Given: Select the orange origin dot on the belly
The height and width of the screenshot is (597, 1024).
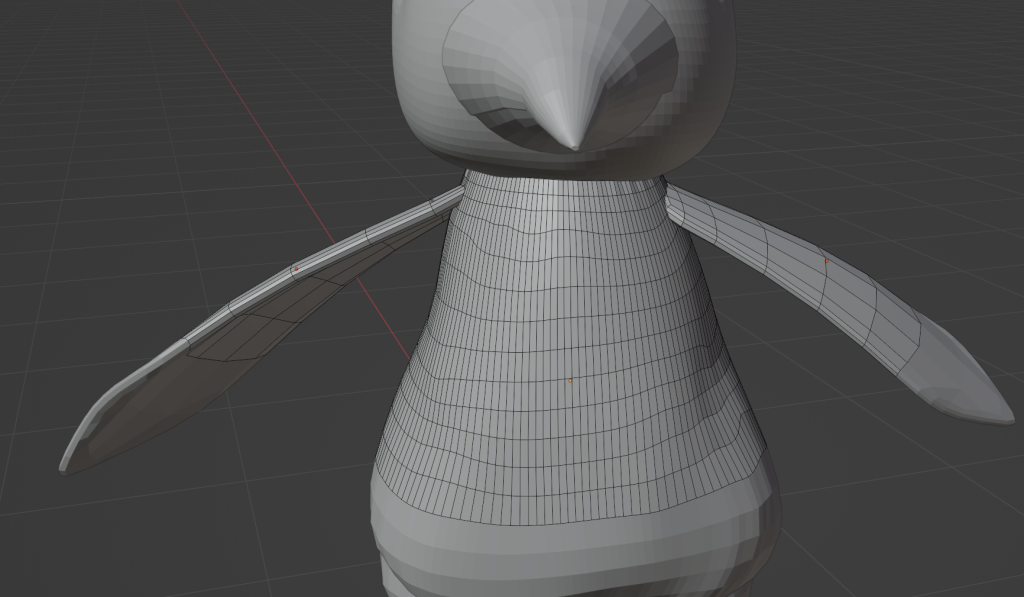Looking at the screenshot, I should click(x=570, y=380).
